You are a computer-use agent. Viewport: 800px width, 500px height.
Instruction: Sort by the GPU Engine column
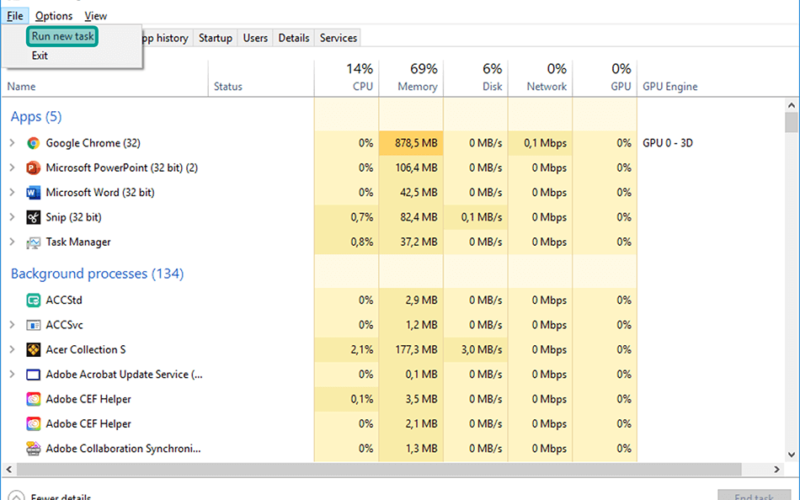point(670,86)
